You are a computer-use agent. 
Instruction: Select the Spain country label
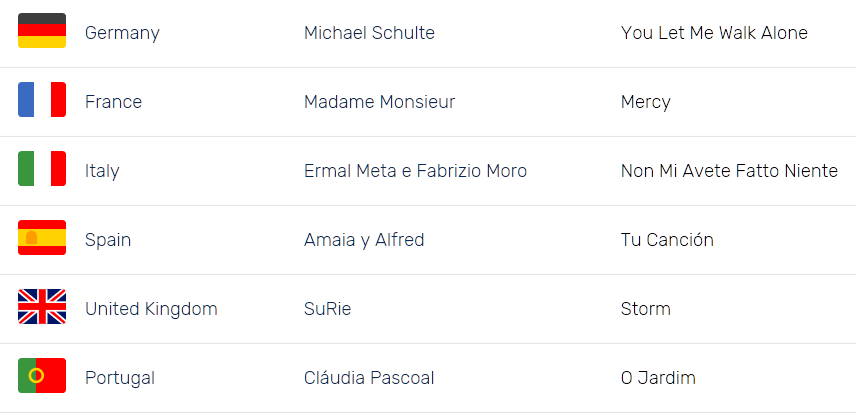pos(108,240)
